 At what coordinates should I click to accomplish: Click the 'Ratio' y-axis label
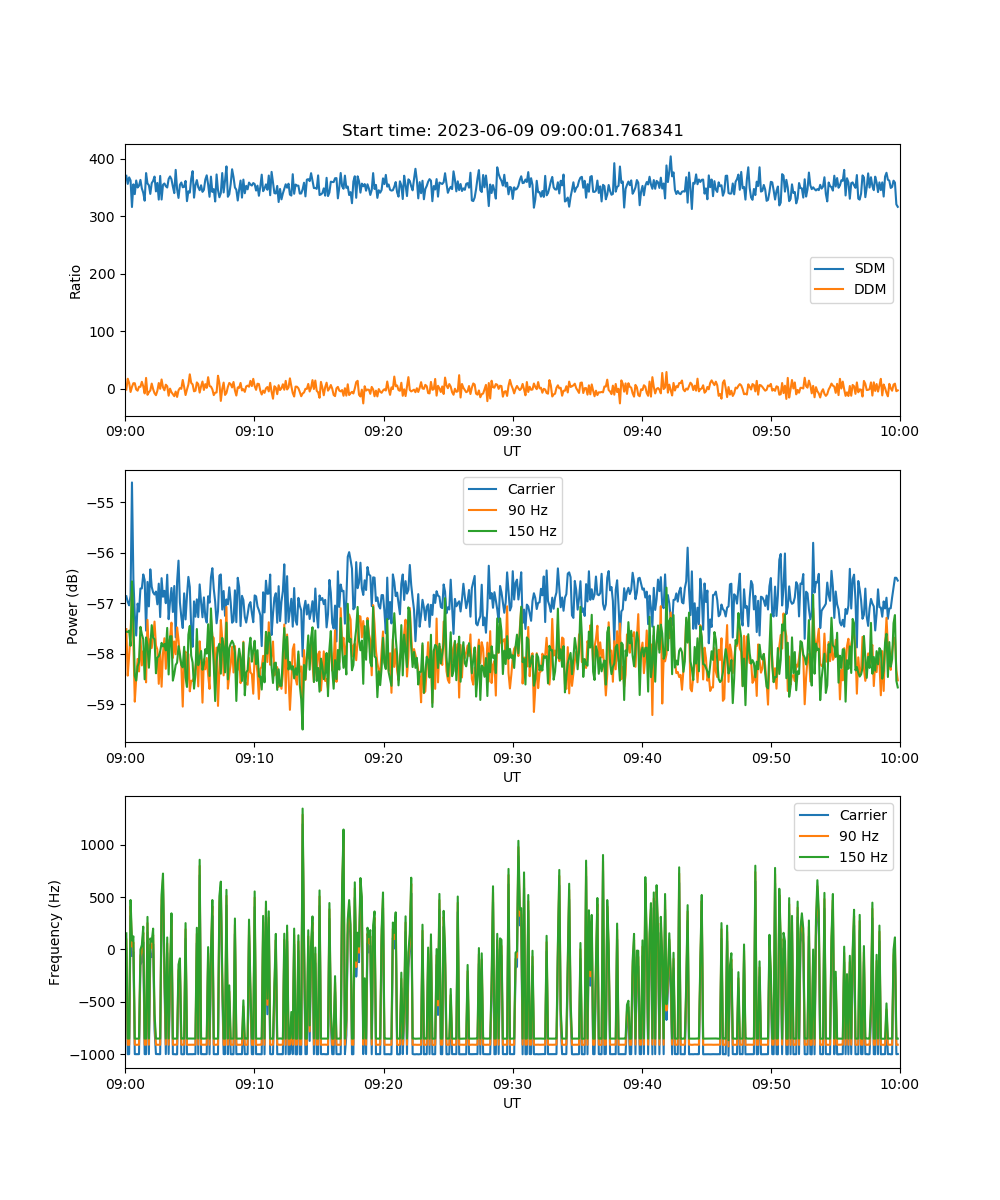tap(76, 281)
